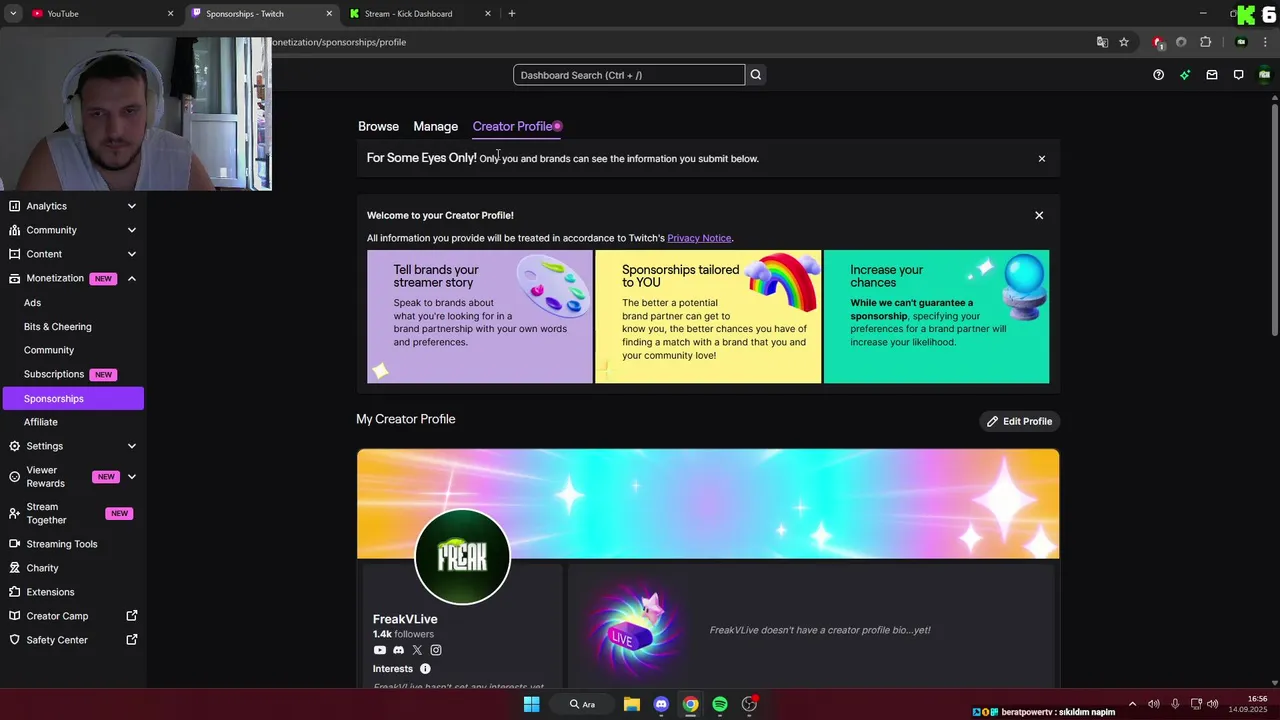This screenshot has height=720, width=1280.
Task: Show hidden system tray icons
Action: coord(1132,704)
